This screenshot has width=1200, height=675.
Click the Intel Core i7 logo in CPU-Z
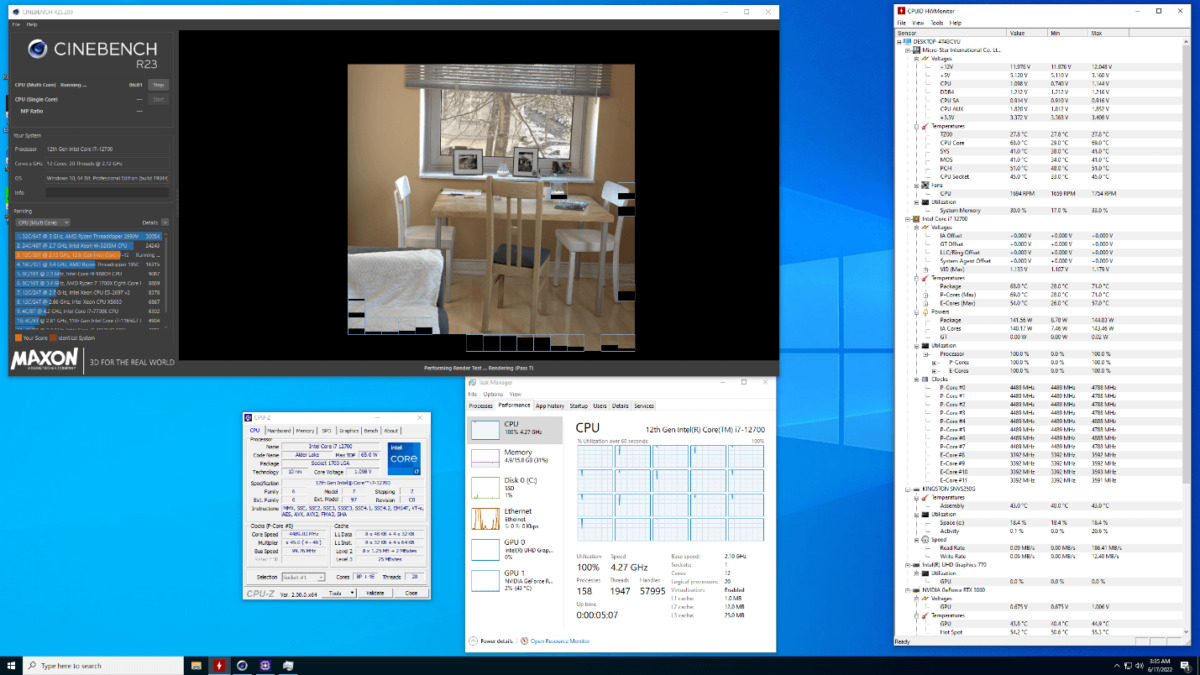coord(404,457)
